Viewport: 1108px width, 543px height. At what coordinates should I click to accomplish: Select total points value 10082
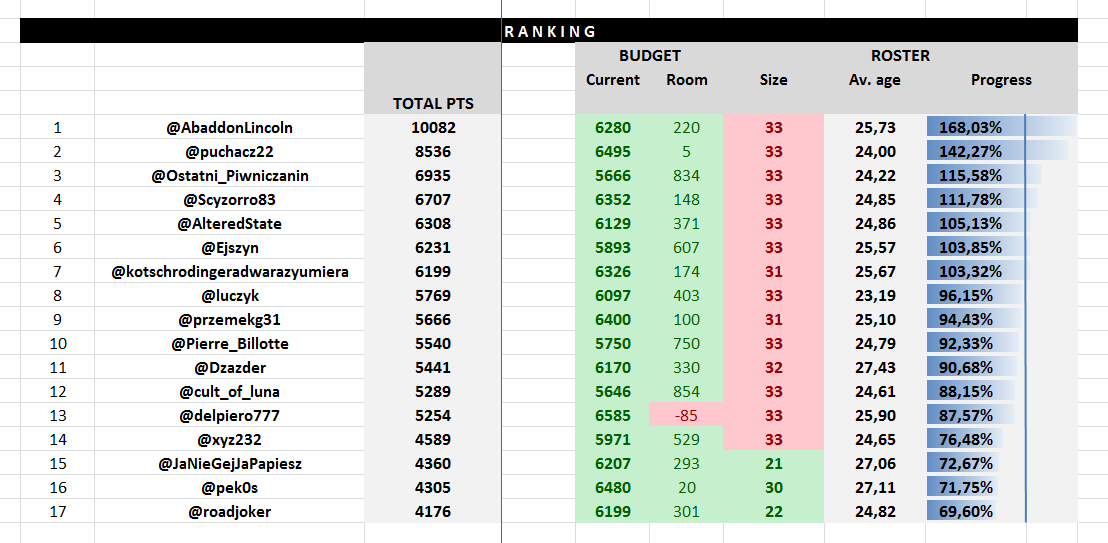point(433,128)
